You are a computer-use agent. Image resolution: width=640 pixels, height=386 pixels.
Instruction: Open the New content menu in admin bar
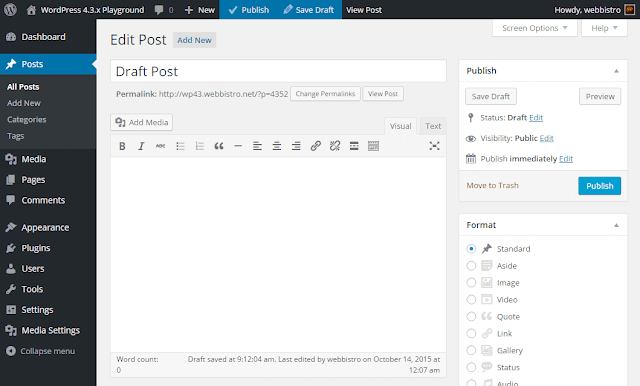[x=200, y=10]
